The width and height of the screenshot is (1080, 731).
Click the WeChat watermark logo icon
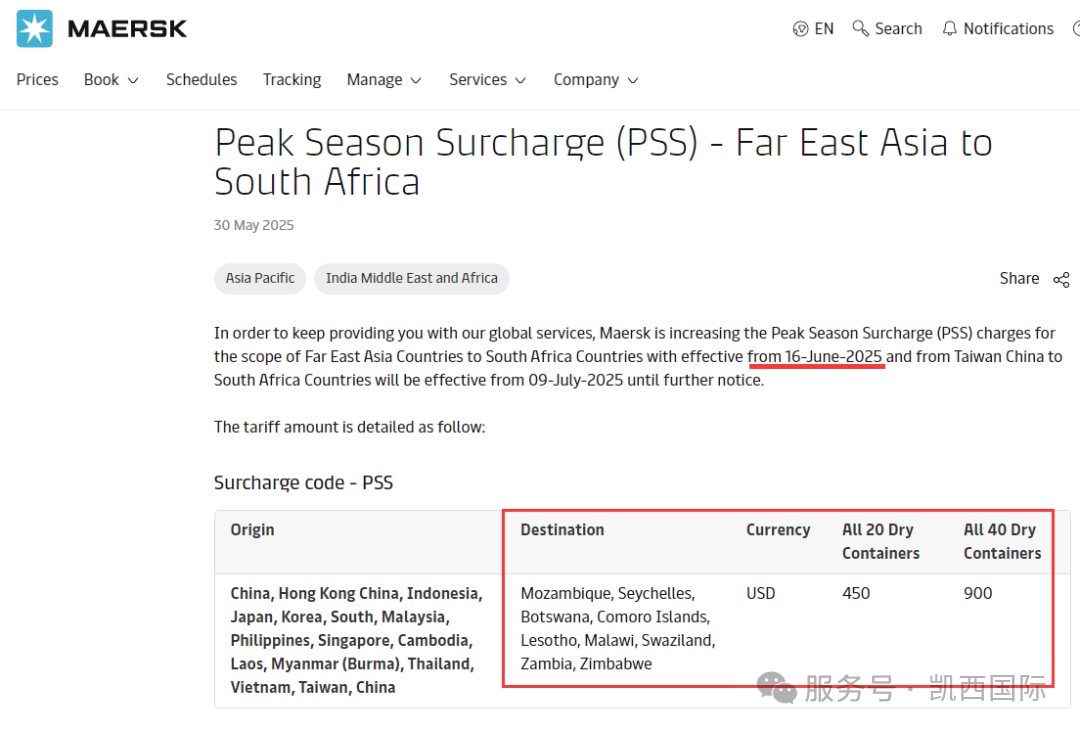pos(776,687)
